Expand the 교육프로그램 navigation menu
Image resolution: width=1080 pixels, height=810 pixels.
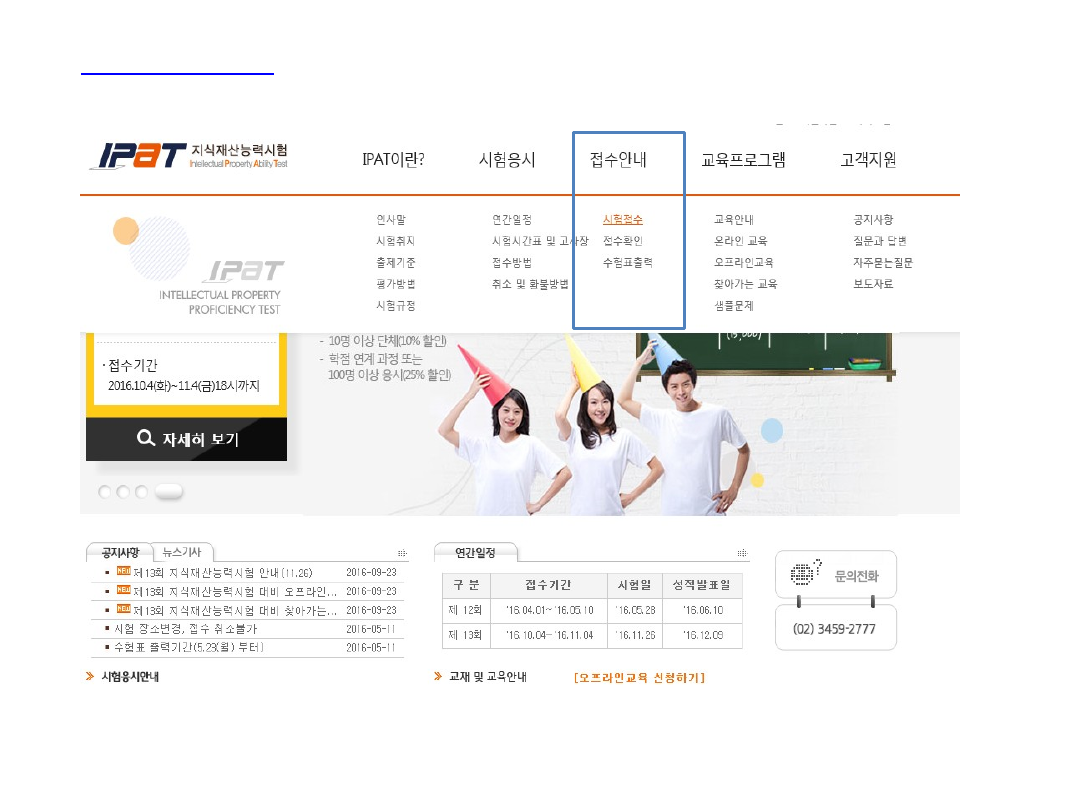745,160
